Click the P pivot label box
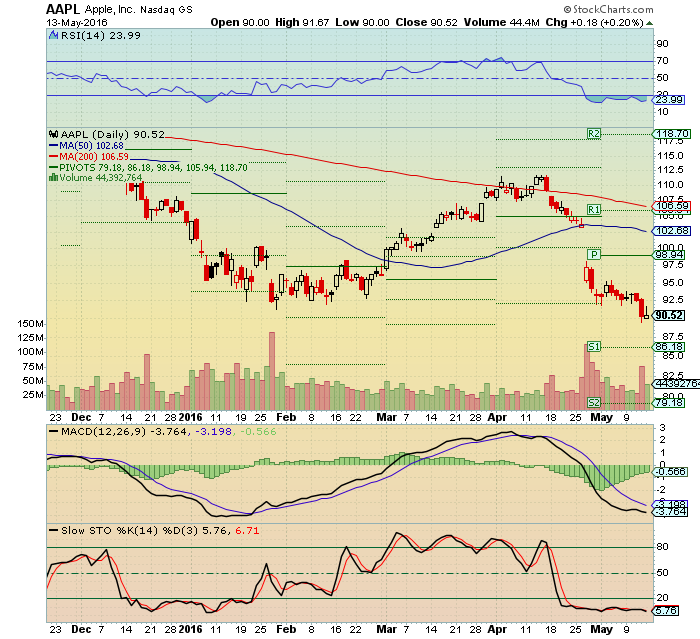This screenshot has height=639, width=700. (594, 255)
